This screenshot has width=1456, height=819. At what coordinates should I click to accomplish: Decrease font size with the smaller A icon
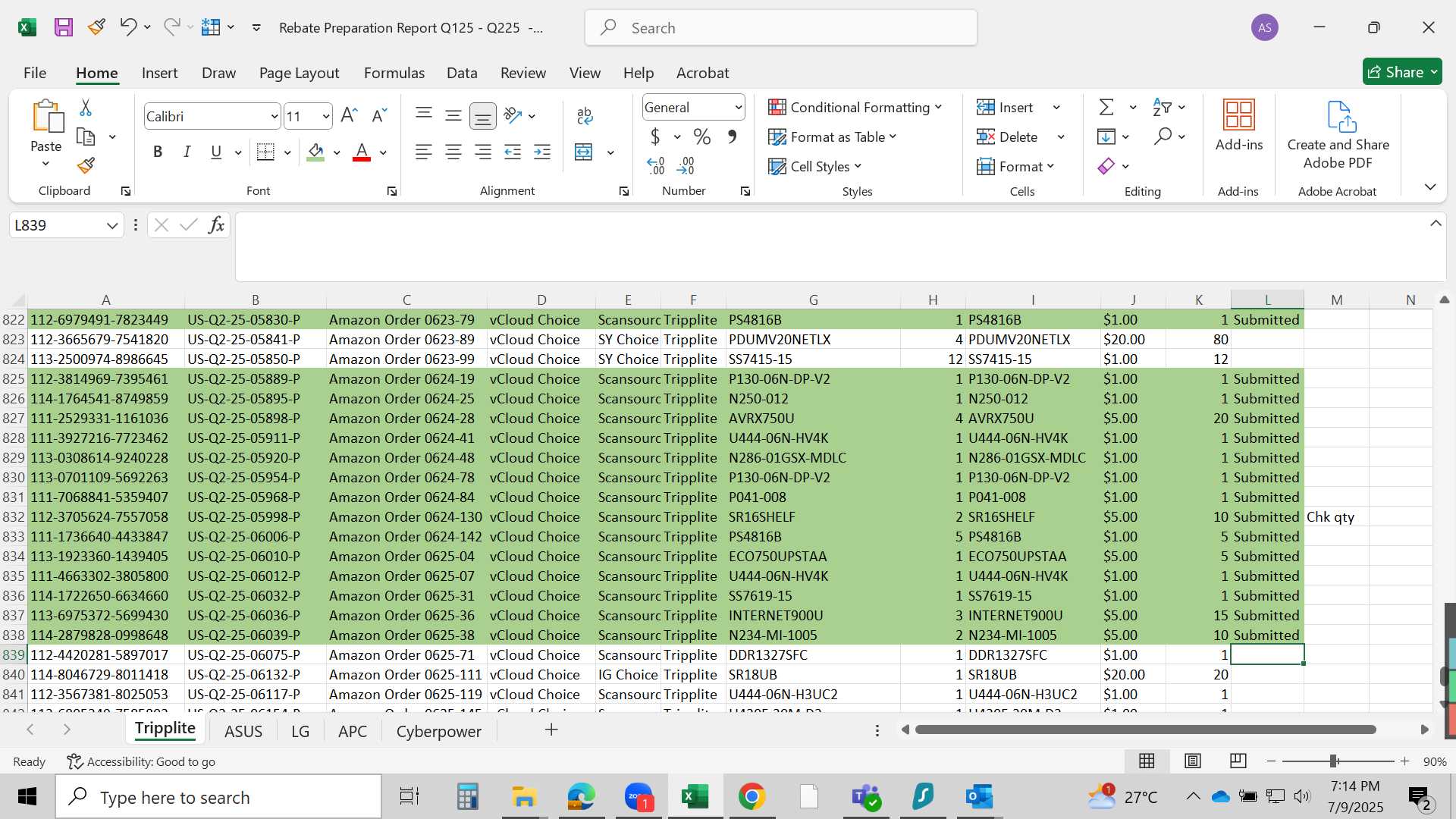379,116
